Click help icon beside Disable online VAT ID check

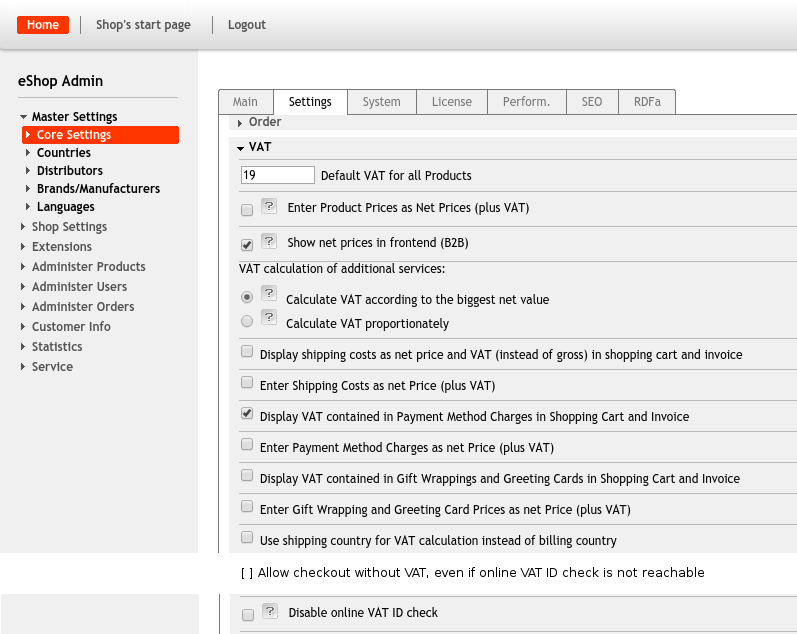pyautogui.click(x=269, y=611)
